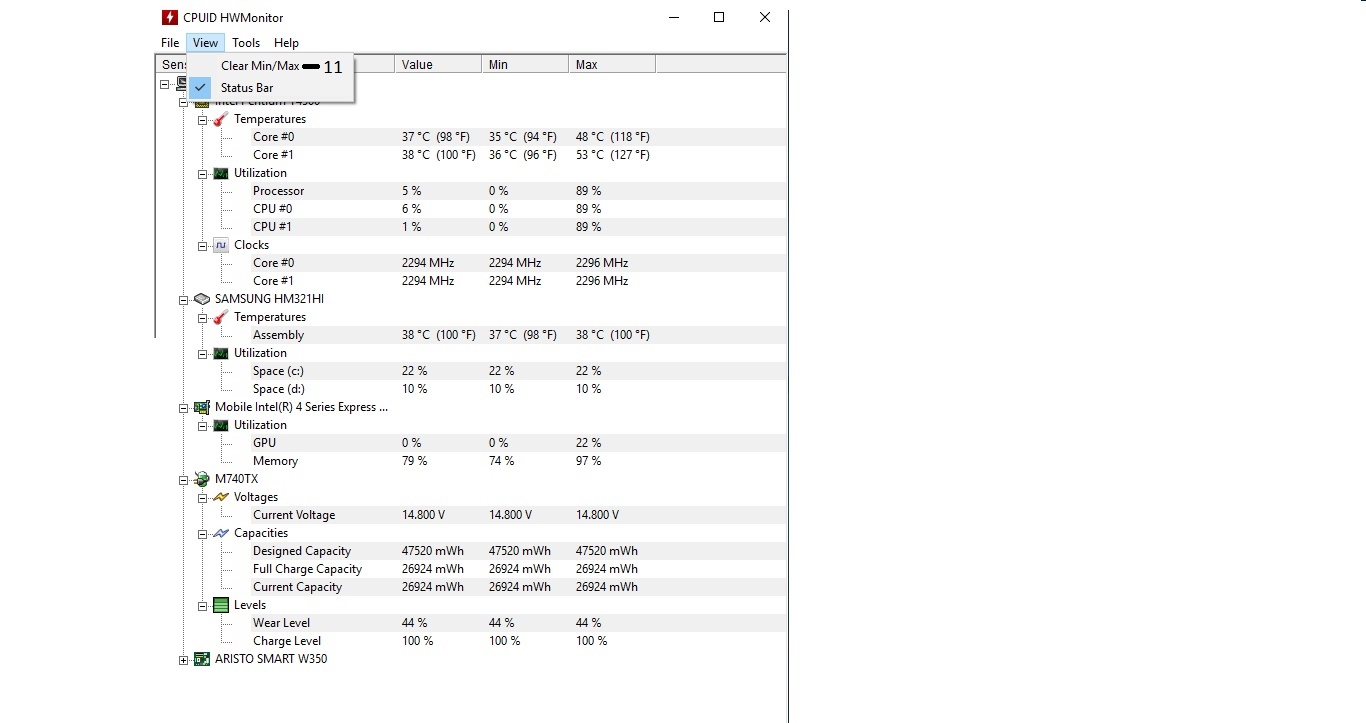
Task: Maximize the HWMonitor window
Action: point(718,17)
